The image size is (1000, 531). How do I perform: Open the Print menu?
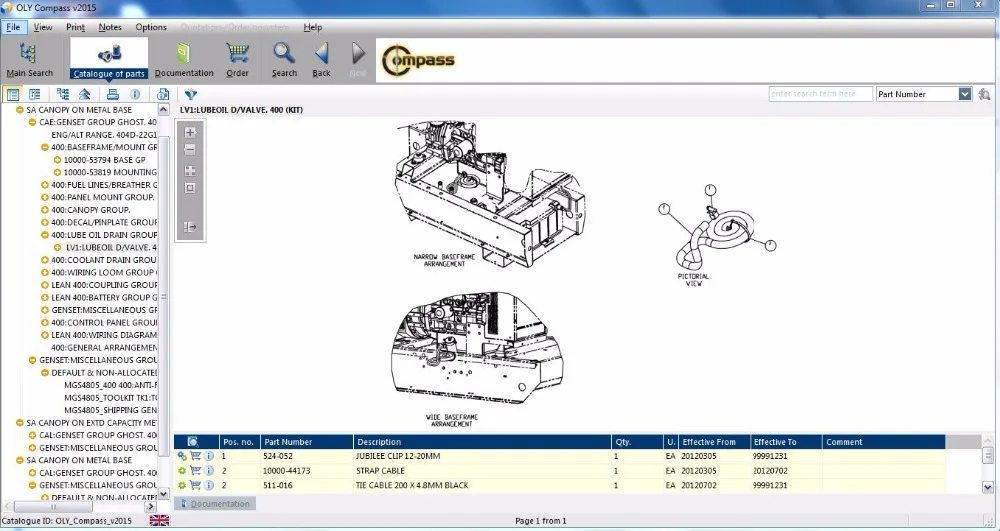[x=75, y=27]
